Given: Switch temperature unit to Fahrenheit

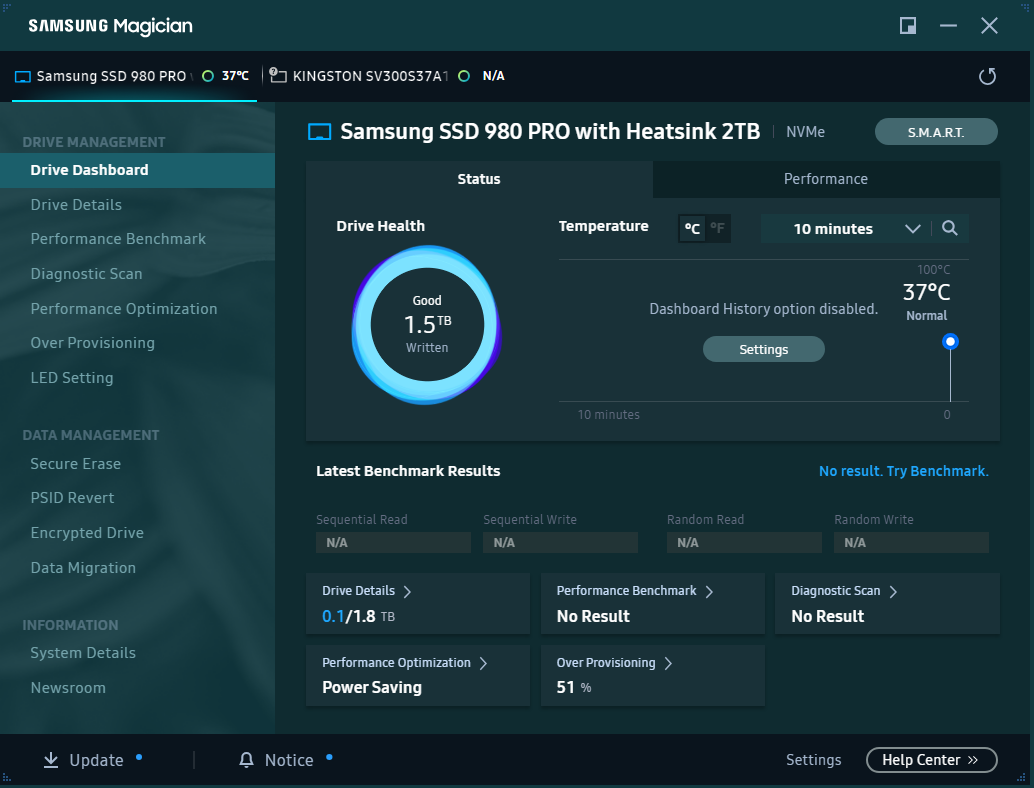Looking at the screenshot, I should 717,229.
